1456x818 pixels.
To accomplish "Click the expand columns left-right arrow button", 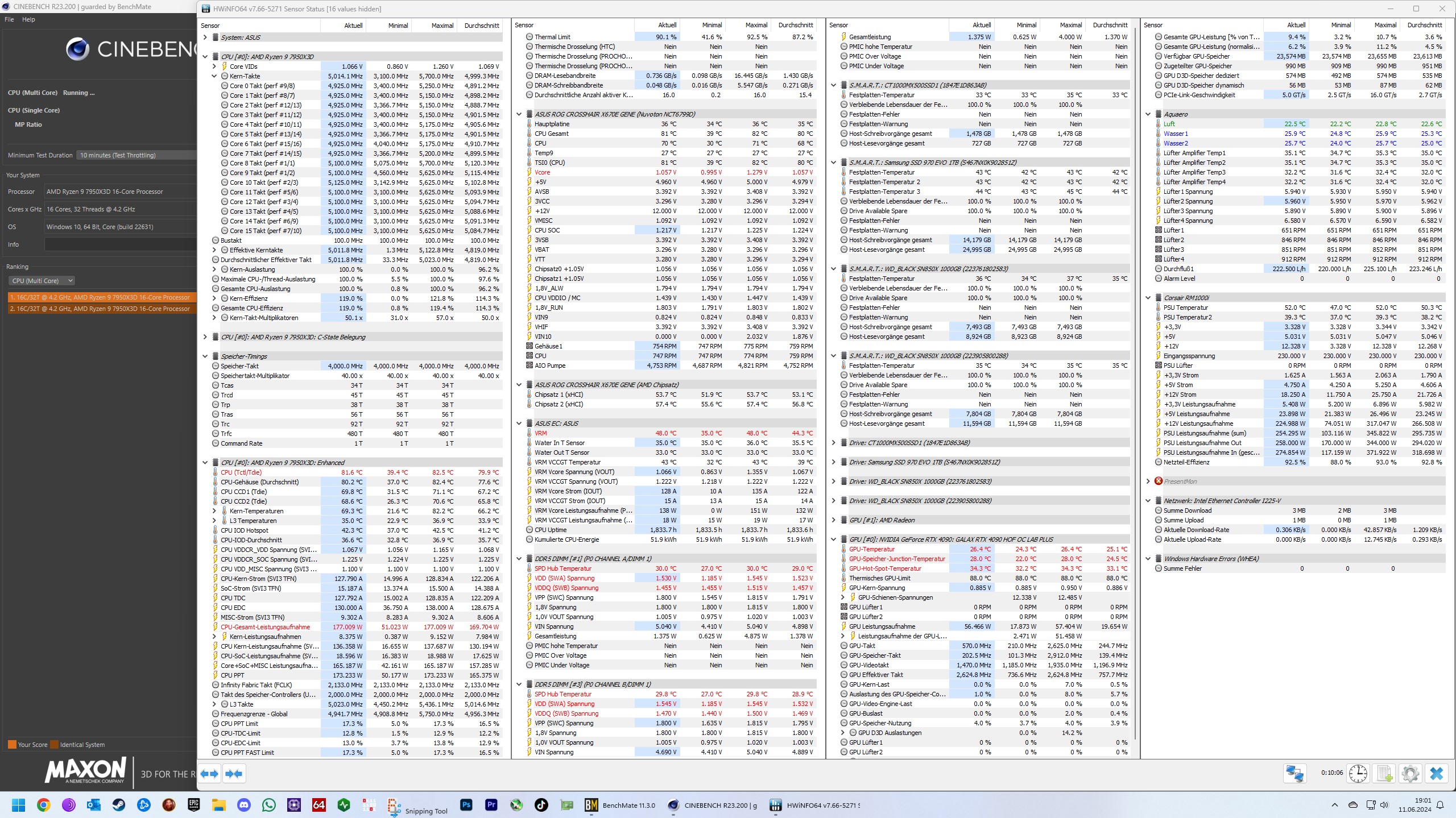I will tap(209, 774).
